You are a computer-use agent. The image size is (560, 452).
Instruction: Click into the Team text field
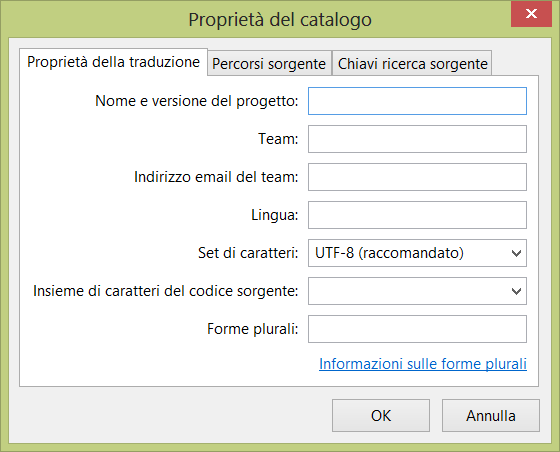(417, 139)
